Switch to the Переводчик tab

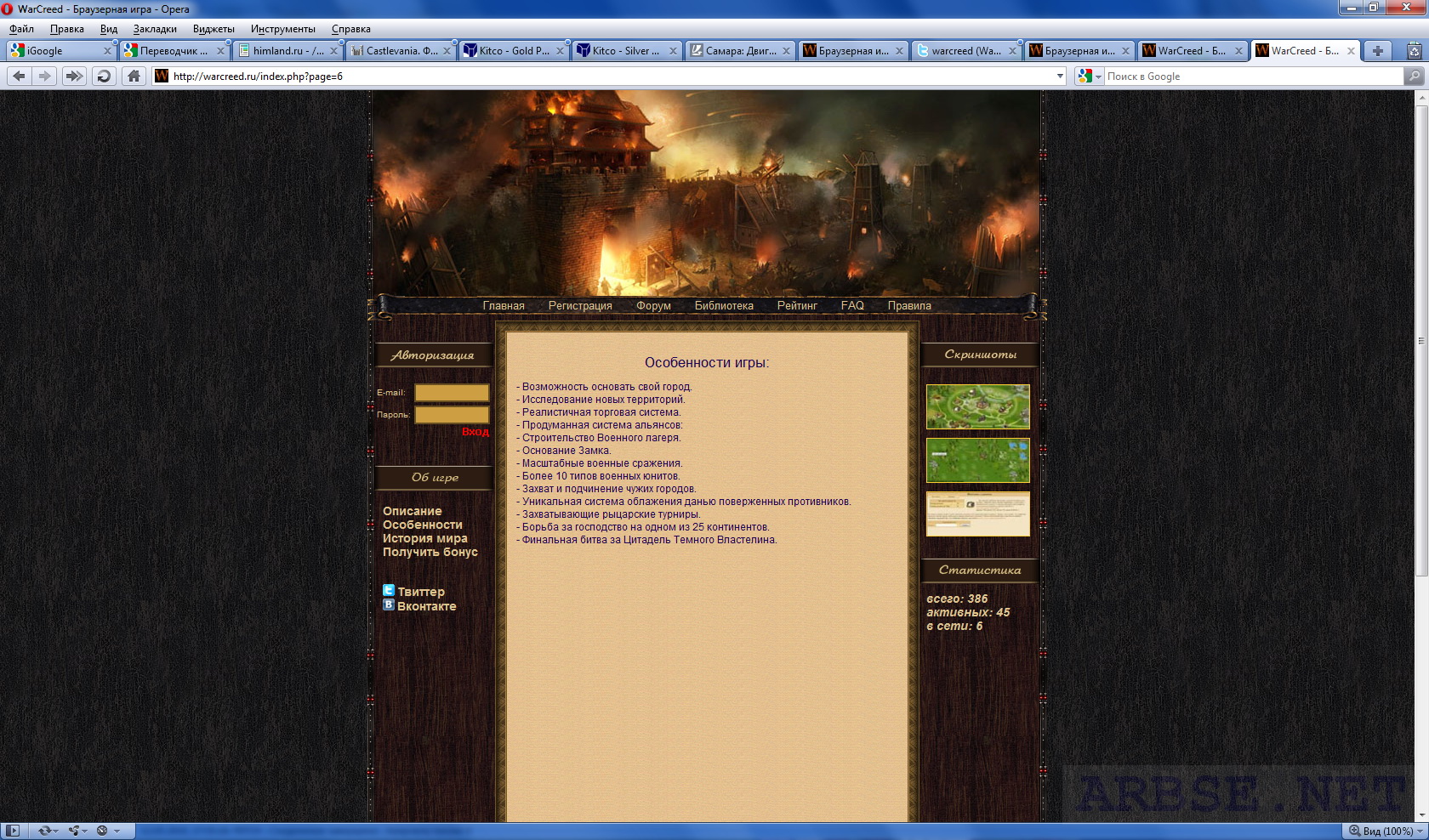point(174,51)
